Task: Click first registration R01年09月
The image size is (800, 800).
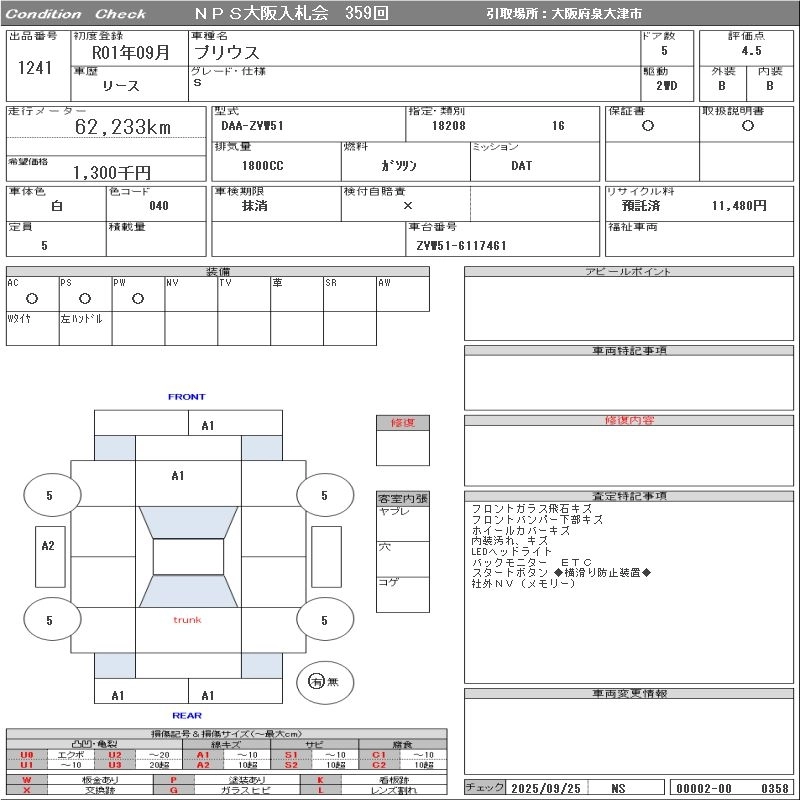Action: (131, 52)
